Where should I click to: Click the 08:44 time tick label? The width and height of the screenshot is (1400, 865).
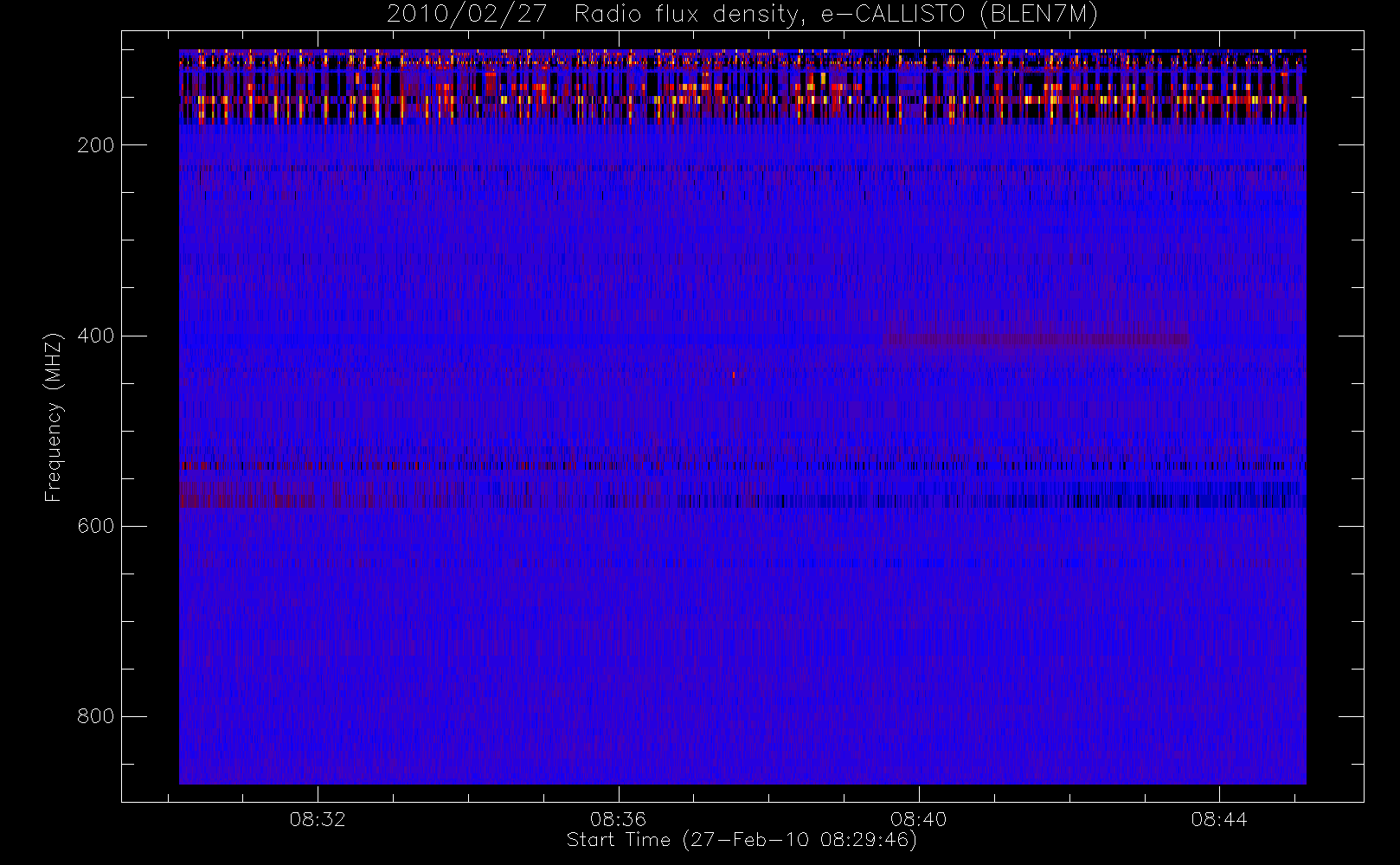click(x=1219, y=819)
